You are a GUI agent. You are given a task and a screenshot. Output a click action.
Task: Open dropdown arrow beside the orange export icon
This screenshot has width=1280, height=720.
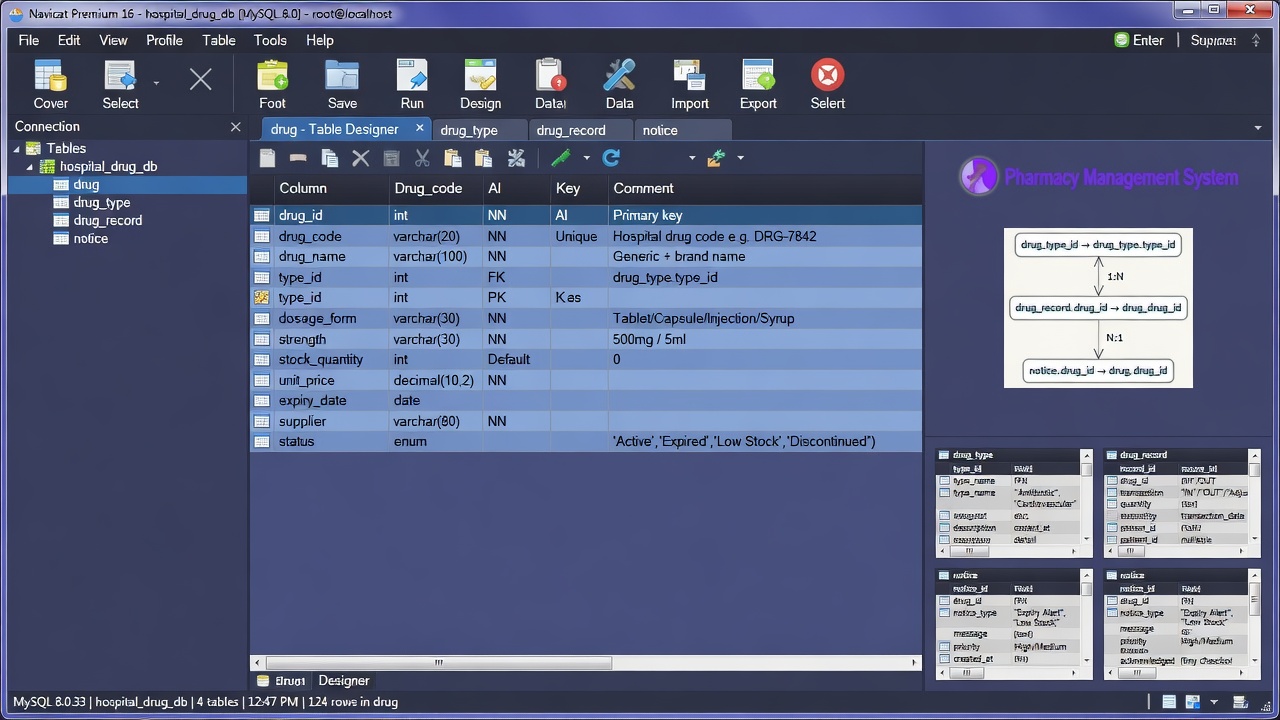[740, 158]
